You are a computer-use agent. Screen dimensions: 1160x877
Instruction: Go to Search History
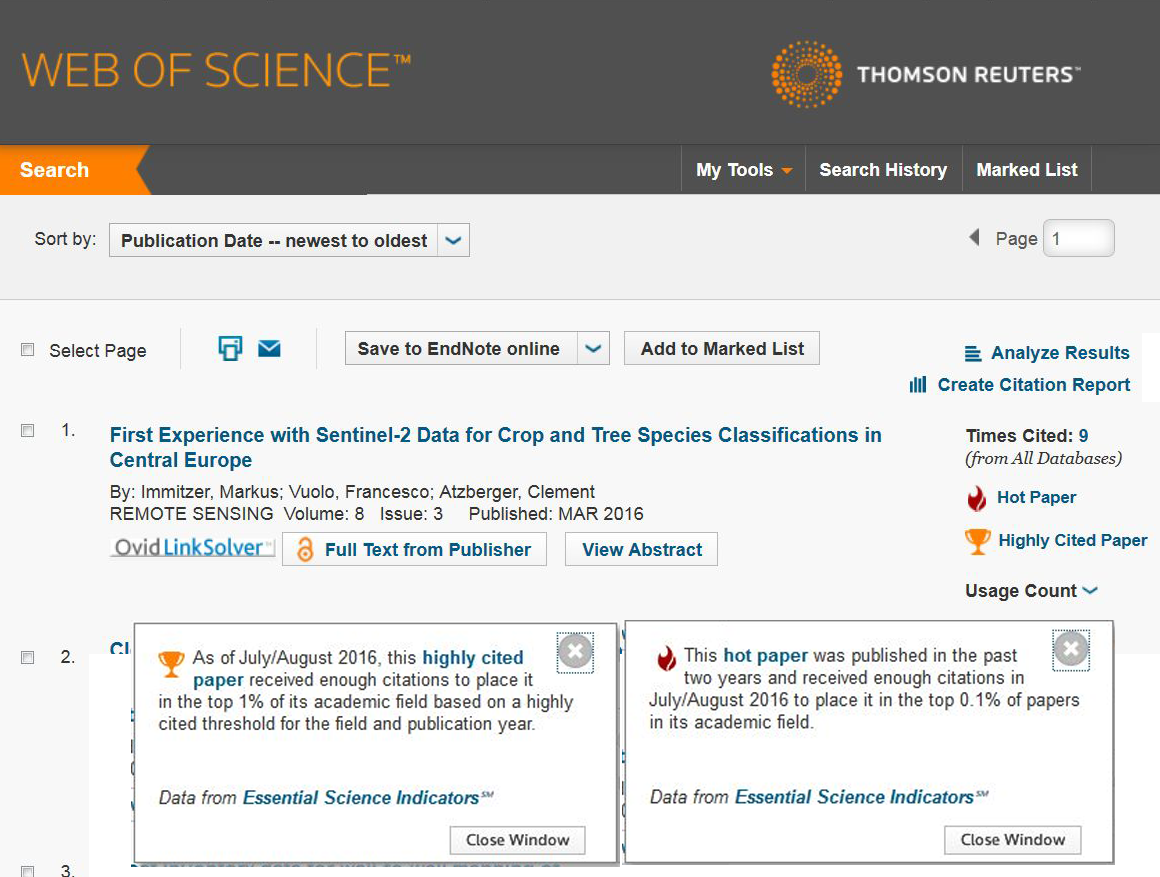pyautogui.click(x=883, y=170)
